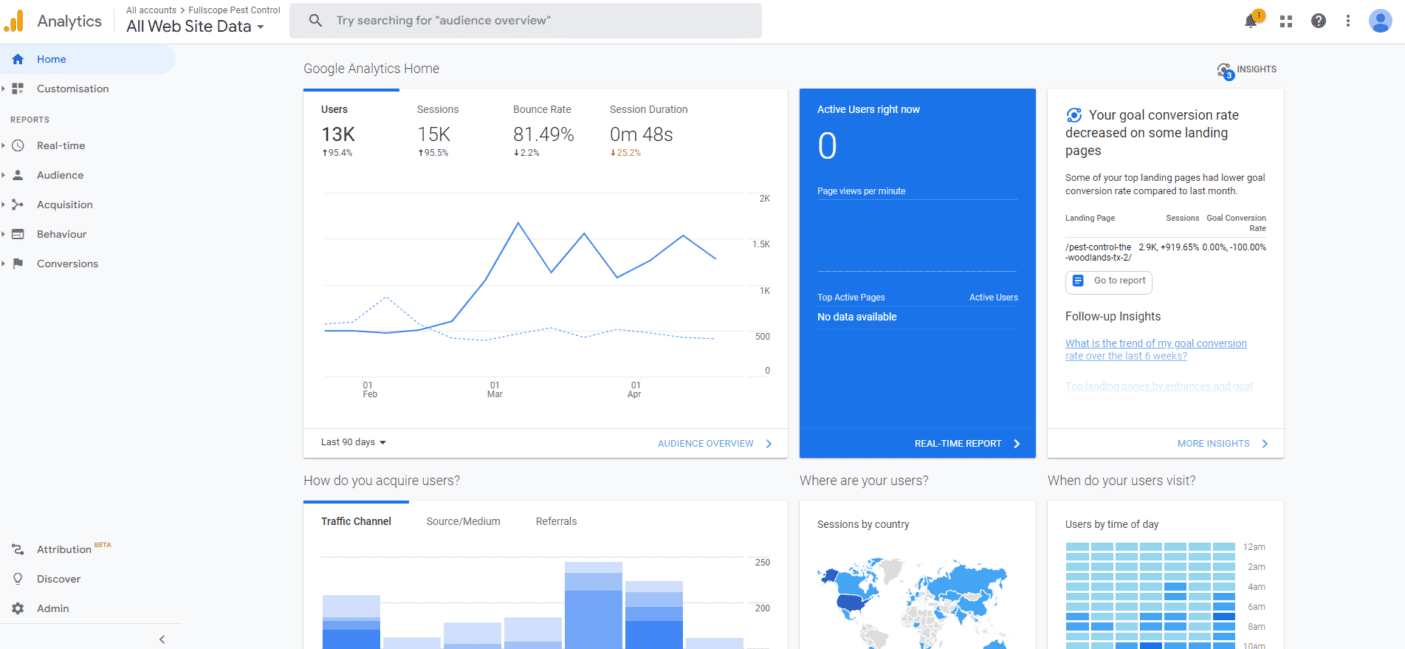Select the Referrals tab
Viewport: 1405px width, 649px height.
pos(556,521)
